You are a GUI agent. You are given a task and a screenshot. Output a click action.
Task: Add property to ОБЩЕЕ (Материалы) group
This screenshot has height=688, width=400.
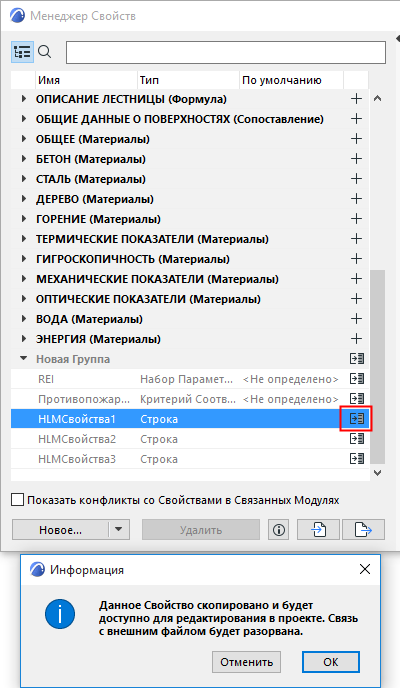(356, 139)
